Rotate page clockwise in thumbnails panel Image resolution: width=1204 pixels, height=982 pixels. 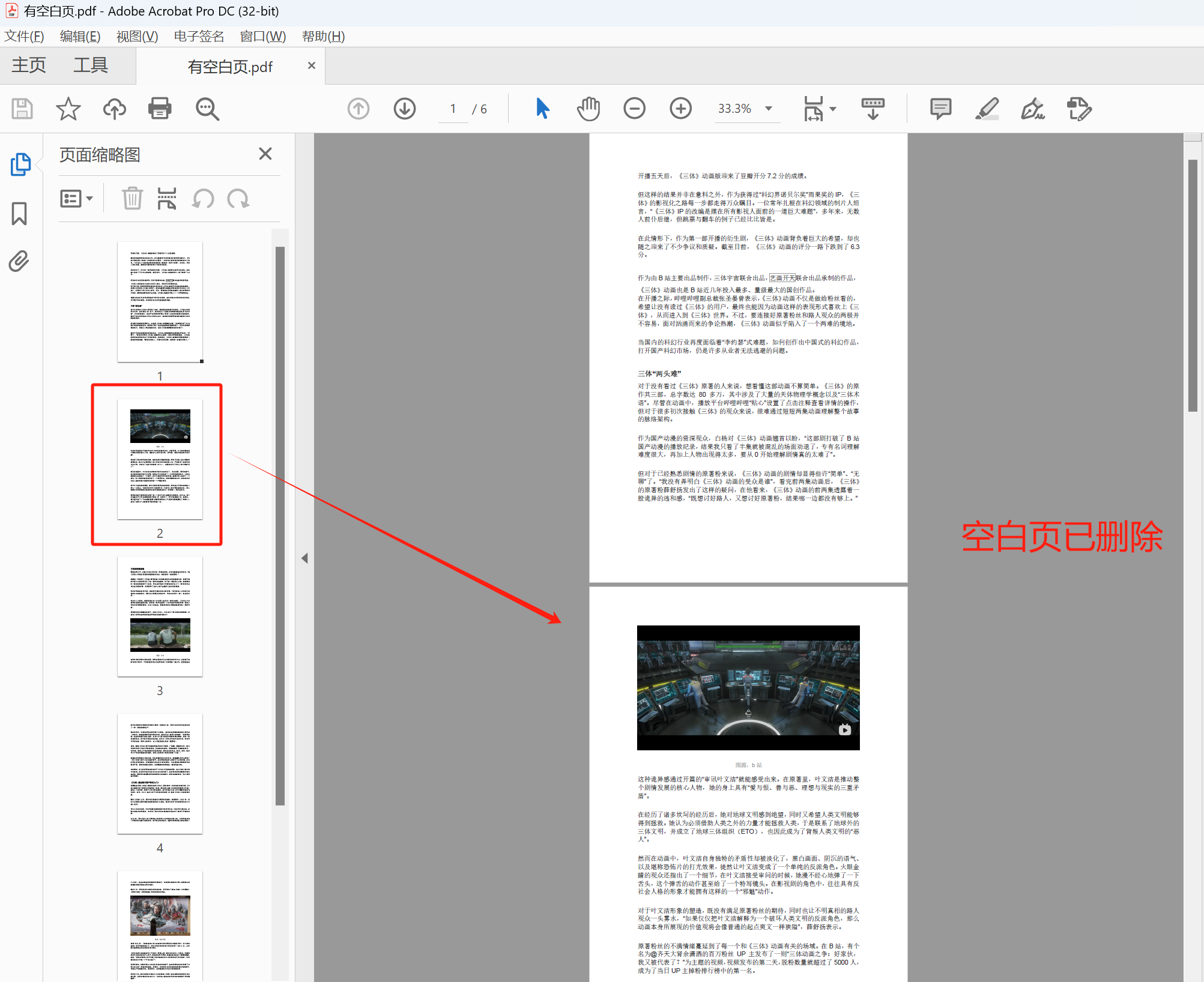[239, 199]
